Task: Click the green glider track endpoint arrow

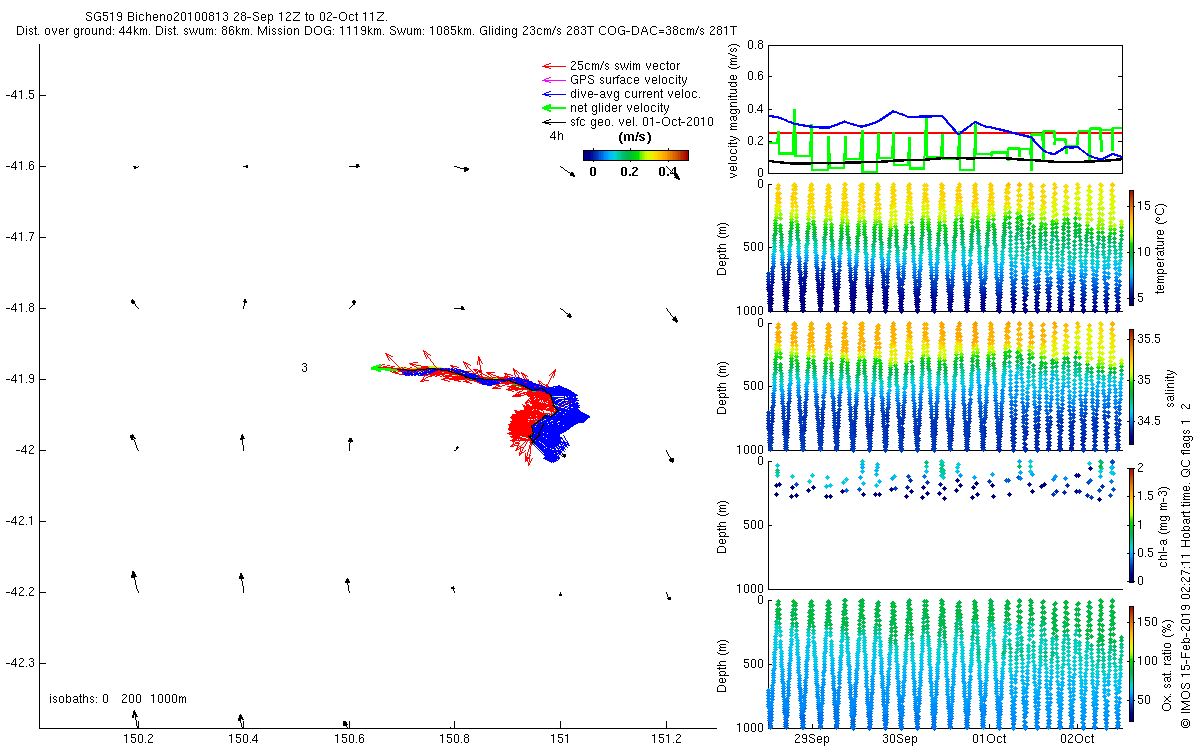Action: 377,368
